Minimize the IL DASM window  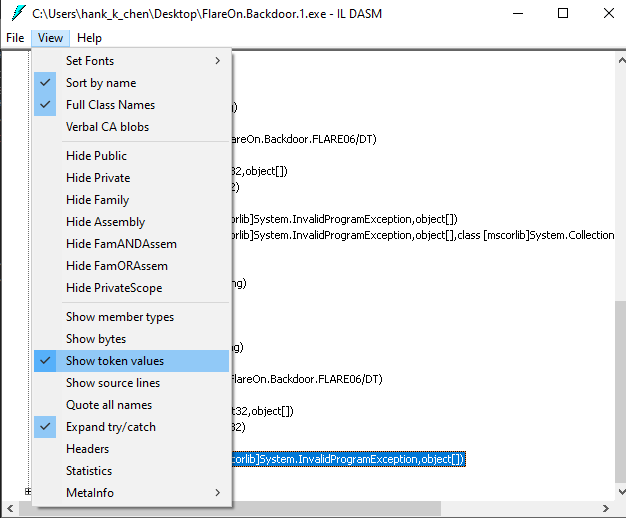[518, 14]
